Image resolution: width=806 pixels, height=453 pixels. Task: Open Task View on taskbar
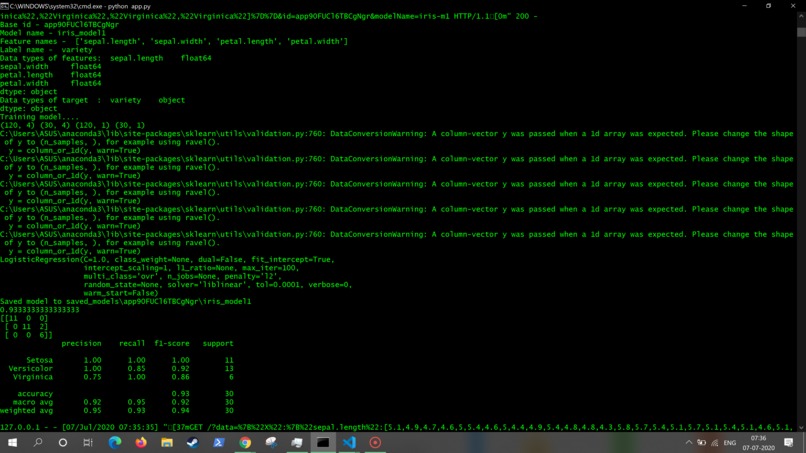tap(88, 442)
